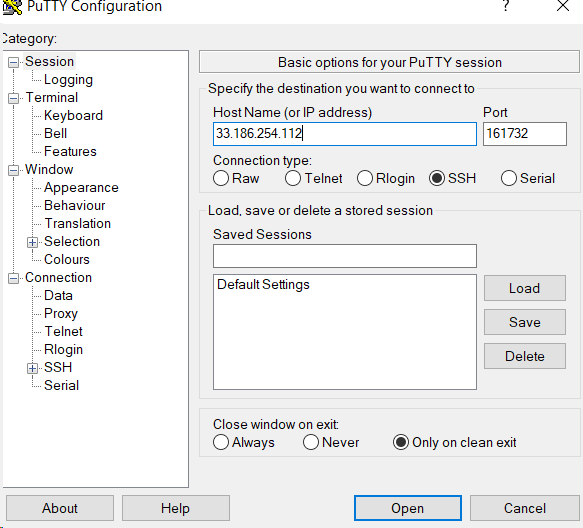The width and height of the screenshot is (583, 528).
Task: Go to the Proxy settings category
Action: [x=61, y=313]
